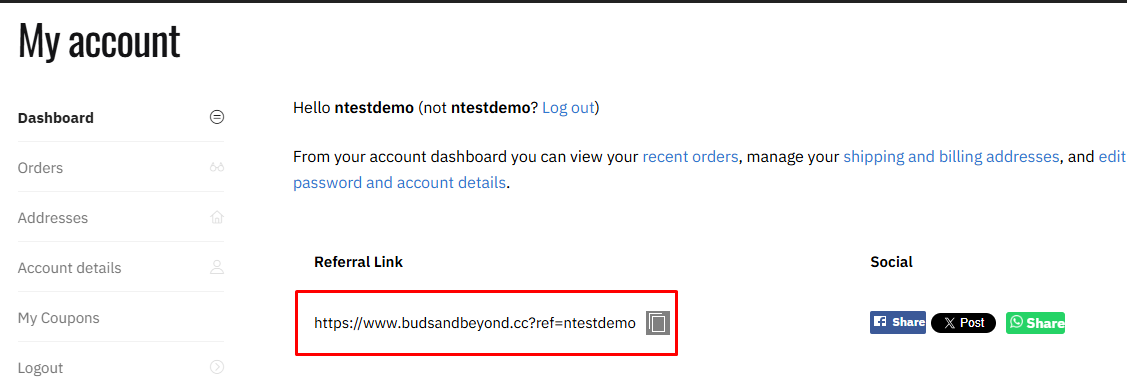The width and height of the screenshot is (1127, 392).
Task: Open the recent orders link
Action: 690,156
